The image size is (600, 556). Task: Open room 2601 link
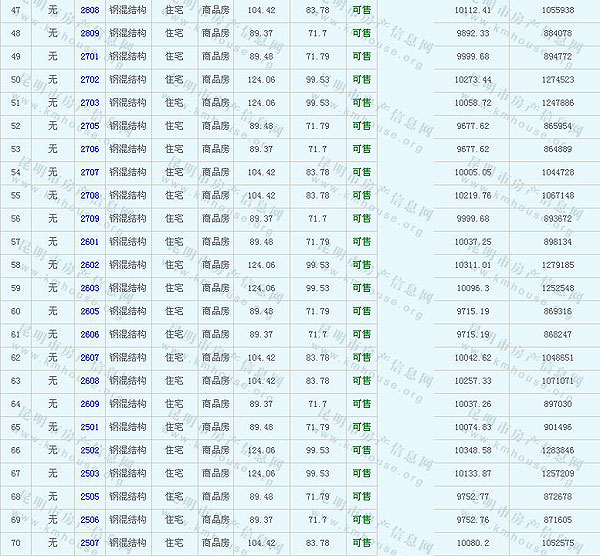(89, 242)
